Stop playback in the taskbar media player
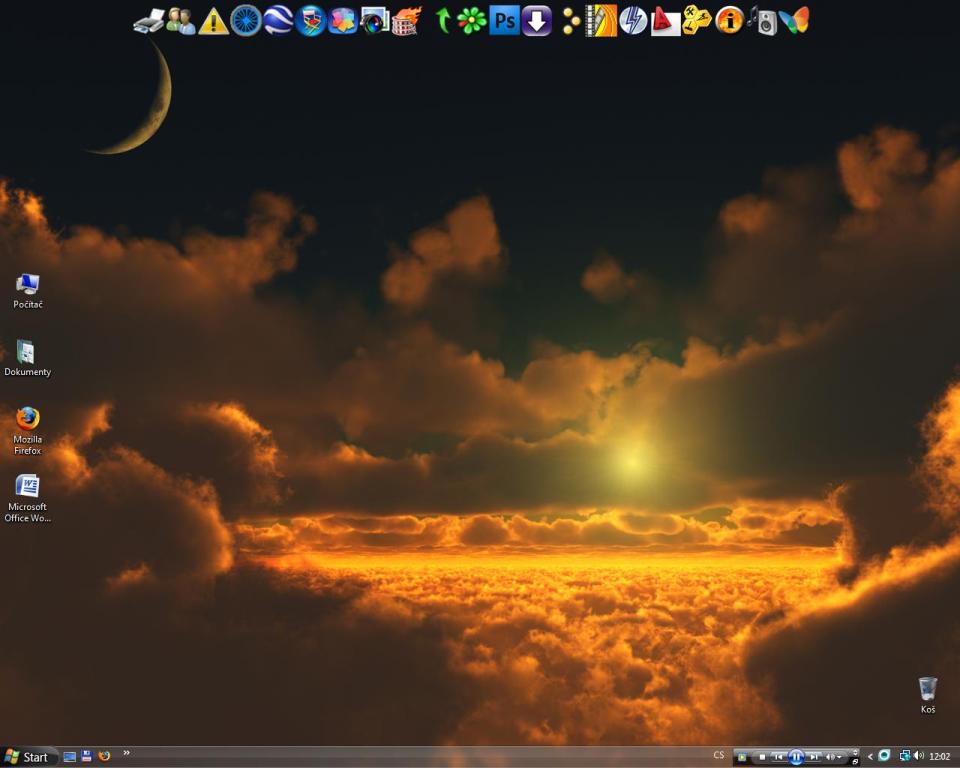 coord(762,757)
